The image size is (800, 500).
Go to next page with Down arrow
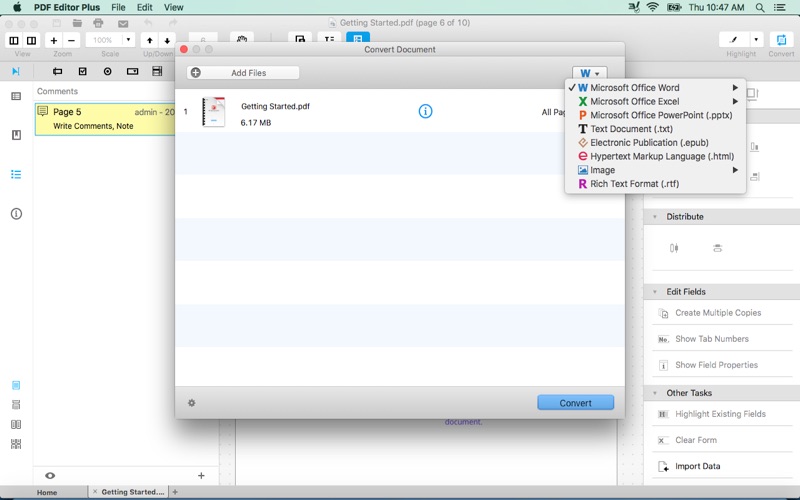(167, 40)
